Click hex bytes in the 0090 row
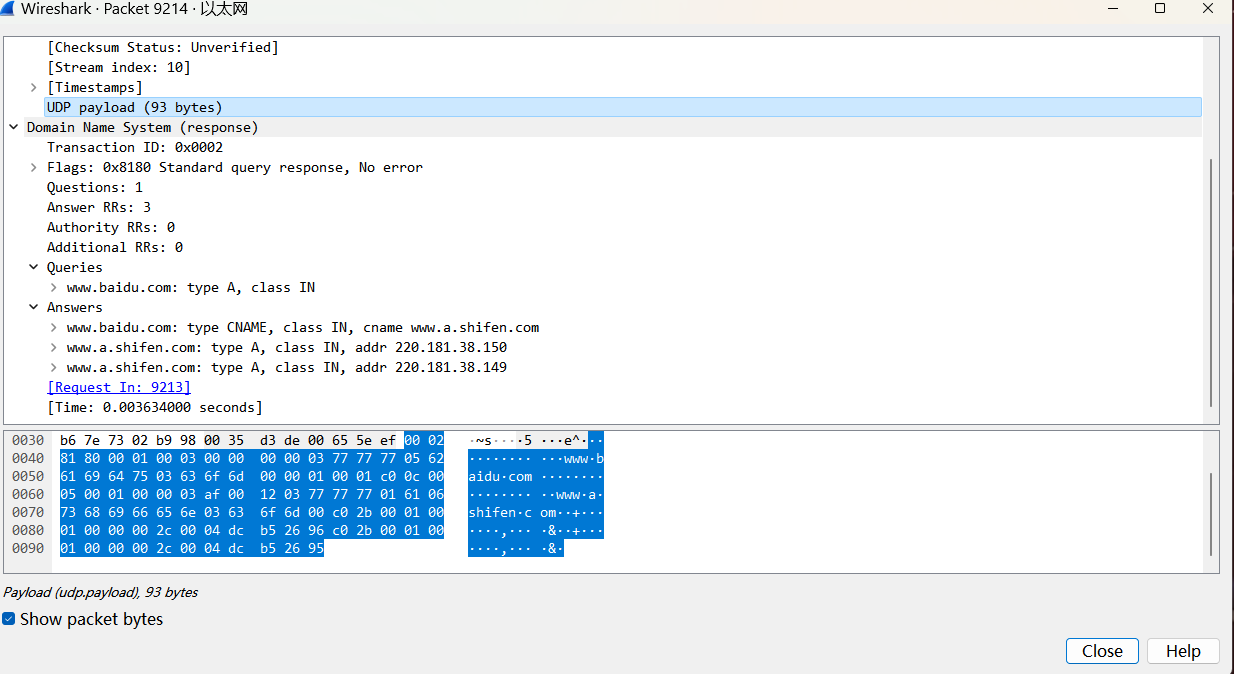Image resolution: width=1234 pixels, height=674 pixels. [192, 548]
